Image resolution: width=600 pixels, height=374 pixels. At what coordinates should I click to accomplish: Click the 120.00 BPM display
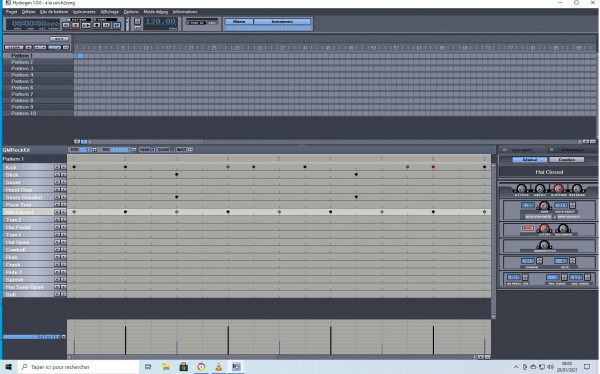[161, 22]
